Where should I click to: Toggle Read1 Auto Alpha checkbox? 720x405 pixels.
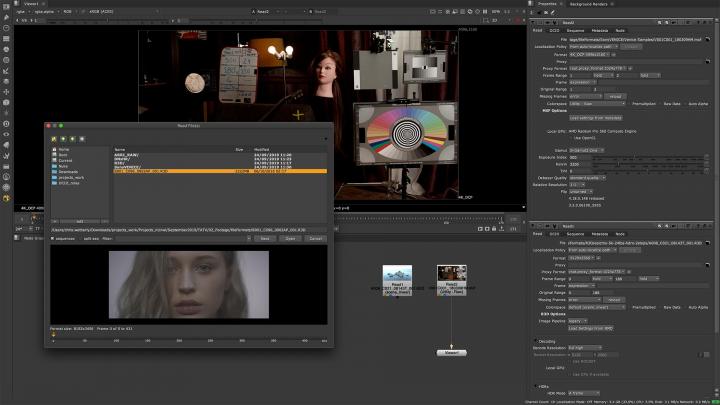pos(686,307)
